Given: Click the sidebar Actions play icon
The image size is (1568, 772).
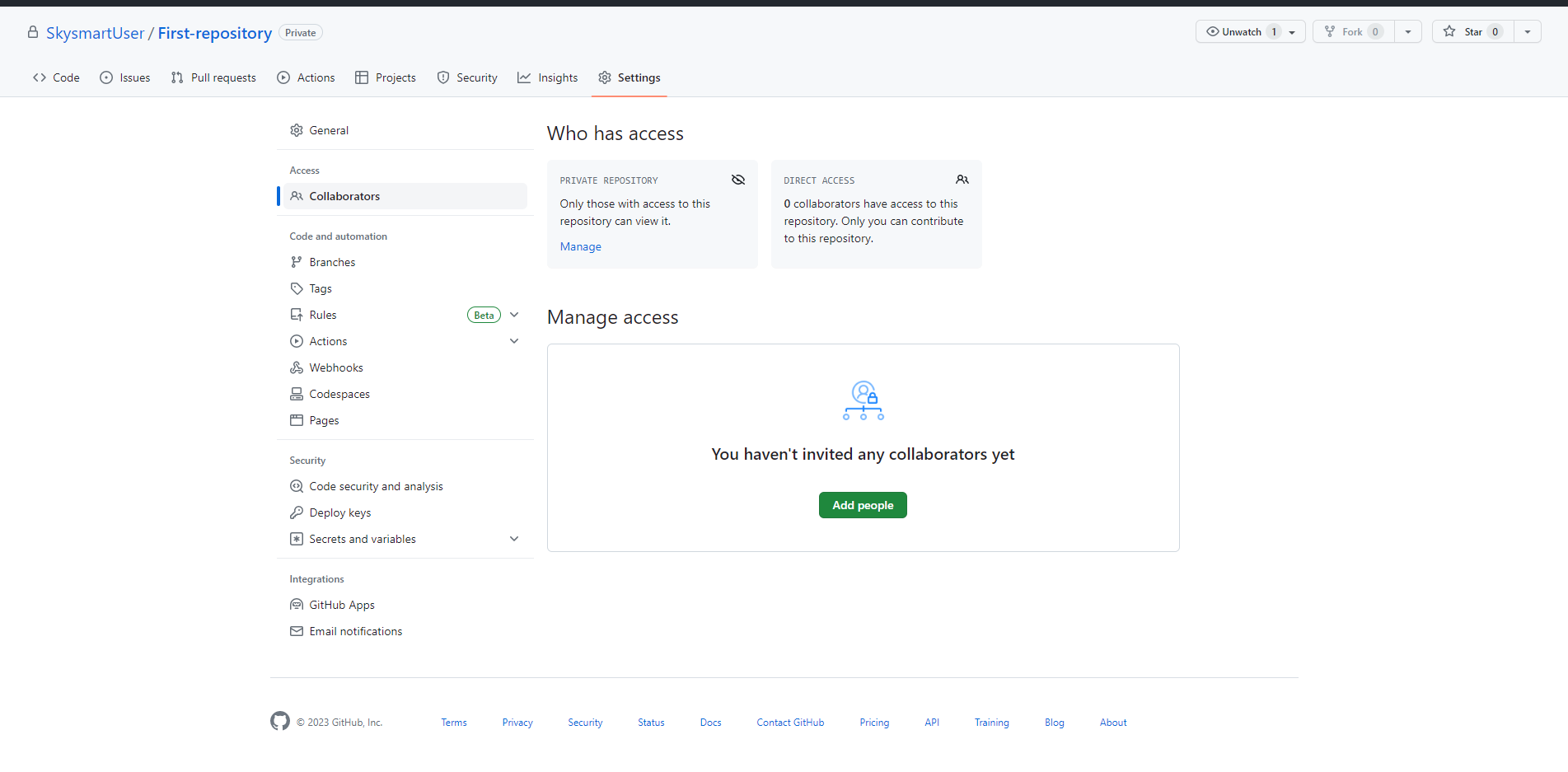Looking at the screenshot, I should pos(297,341).
